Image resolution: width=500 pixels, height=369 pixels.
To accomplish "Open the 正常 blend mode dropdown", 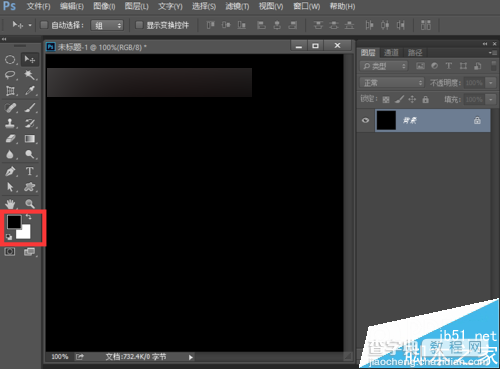I will click(x=392, y=83).
